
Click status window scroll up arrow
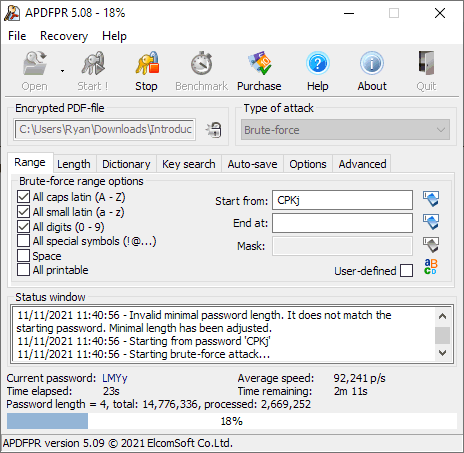[x=442, y=316]
